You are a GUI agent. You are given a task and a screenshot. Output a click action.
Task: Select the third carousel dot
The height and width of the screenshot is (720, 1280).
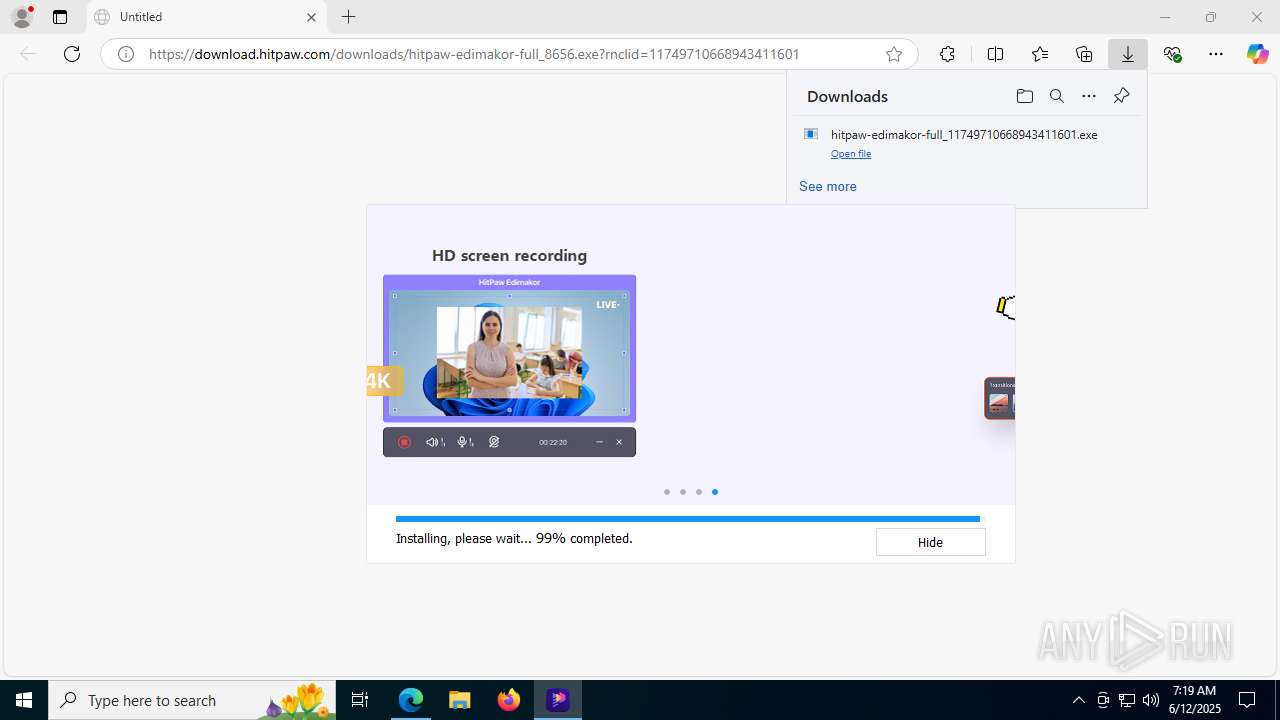point(699,492)
